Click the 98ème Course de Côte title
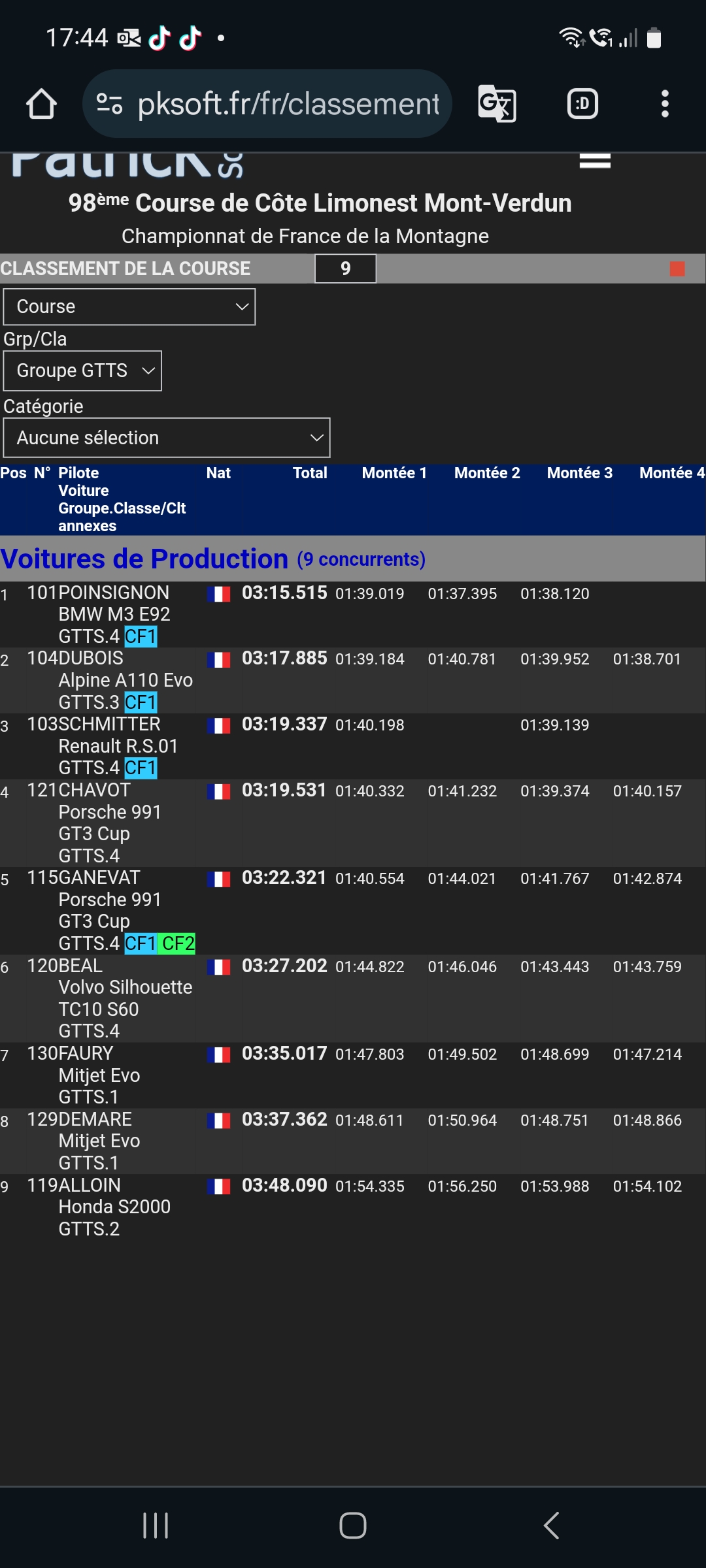This screenshot has height=1568, width=706. (320, 203)
